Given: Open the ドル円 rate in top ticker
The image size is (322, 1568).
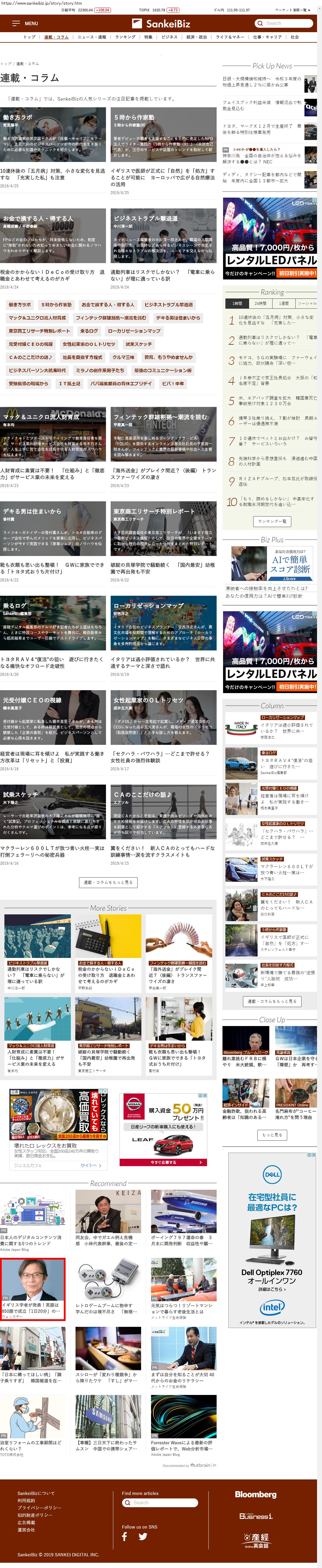Looking at the screenshot, I should pyautogui.click(x=232, y=10).
